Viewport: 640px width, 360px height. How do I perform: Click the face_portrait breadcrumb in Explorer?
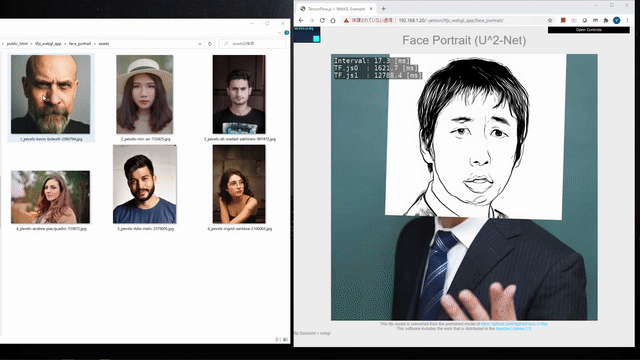[x=80, y=44]
